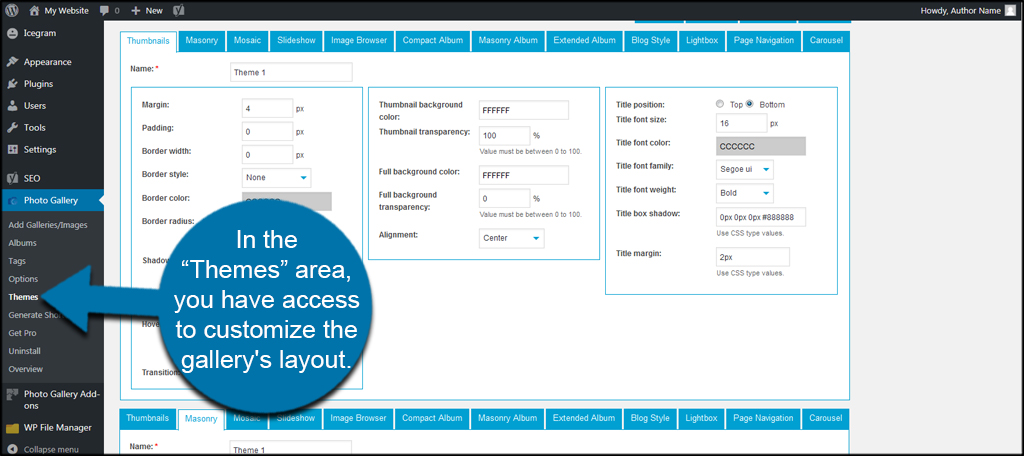Open the Get Pro submenu link
Image resolution: width=1024 pixels, height=456 pixels.
coord(22,333)
